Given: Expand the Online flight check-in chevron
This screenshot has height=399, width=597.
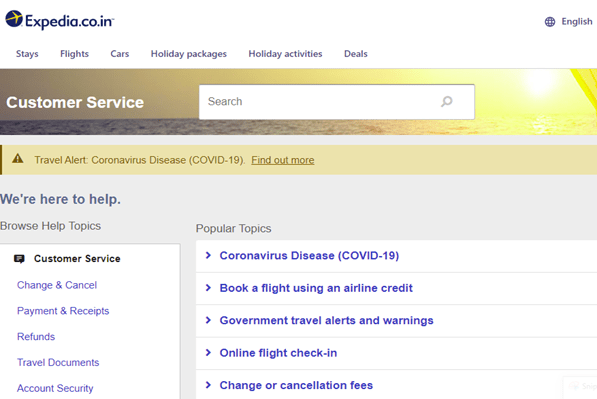Looking at the screenshot, I should click(208, 353).
